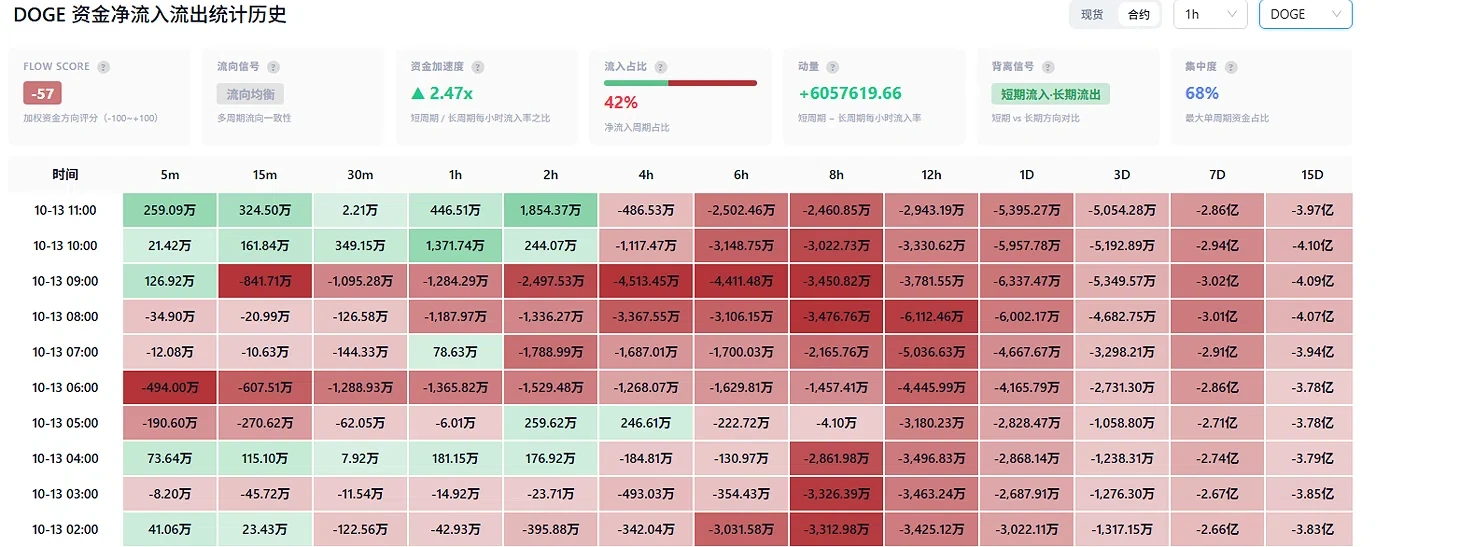The image size is (1460, 547).
Task: Click the green 短期流入·长期流出 badge
Action: 1050,94
